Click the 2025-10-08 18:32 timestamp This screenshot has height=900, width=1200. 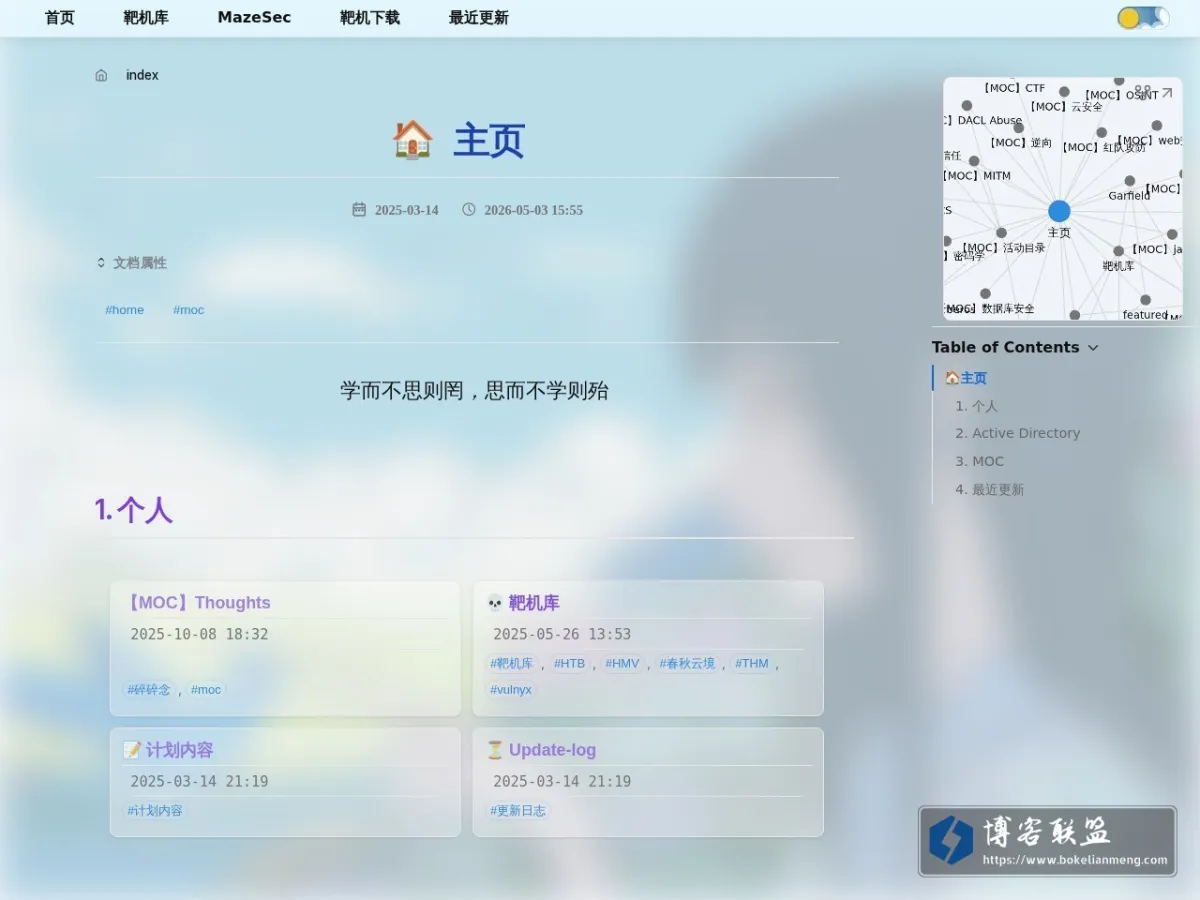[199, 634]
